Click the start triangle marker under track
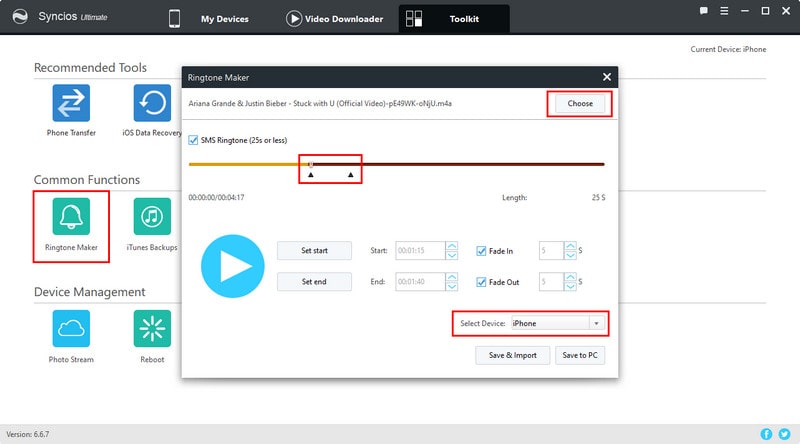This screenshot has width=800, height=444. tap(311, 175)
